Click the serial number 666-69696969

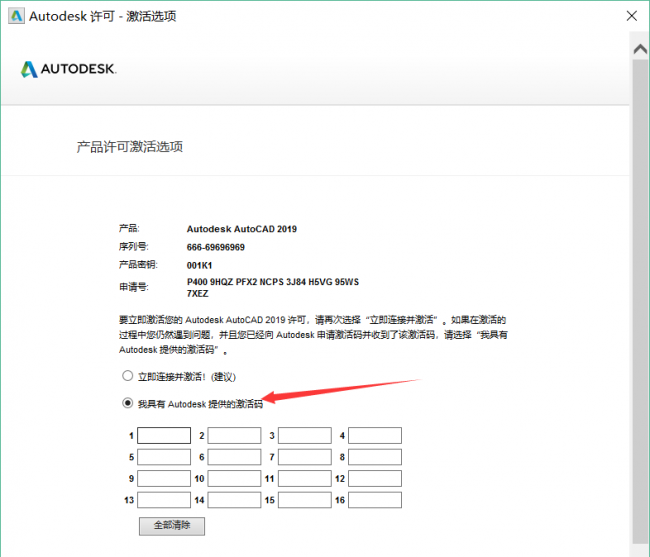tap(216, 247)
